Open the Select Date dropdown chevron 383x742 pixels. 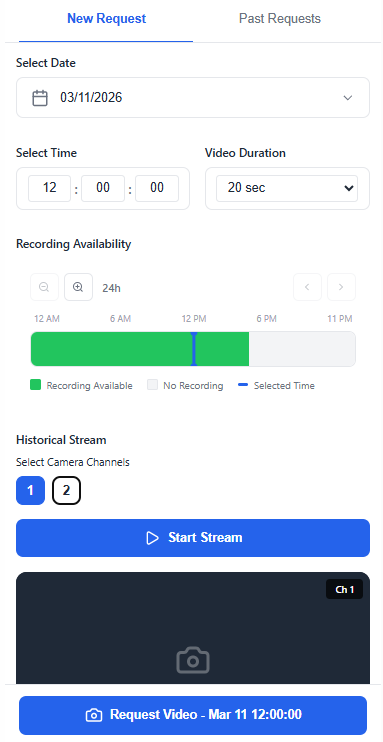348,98
